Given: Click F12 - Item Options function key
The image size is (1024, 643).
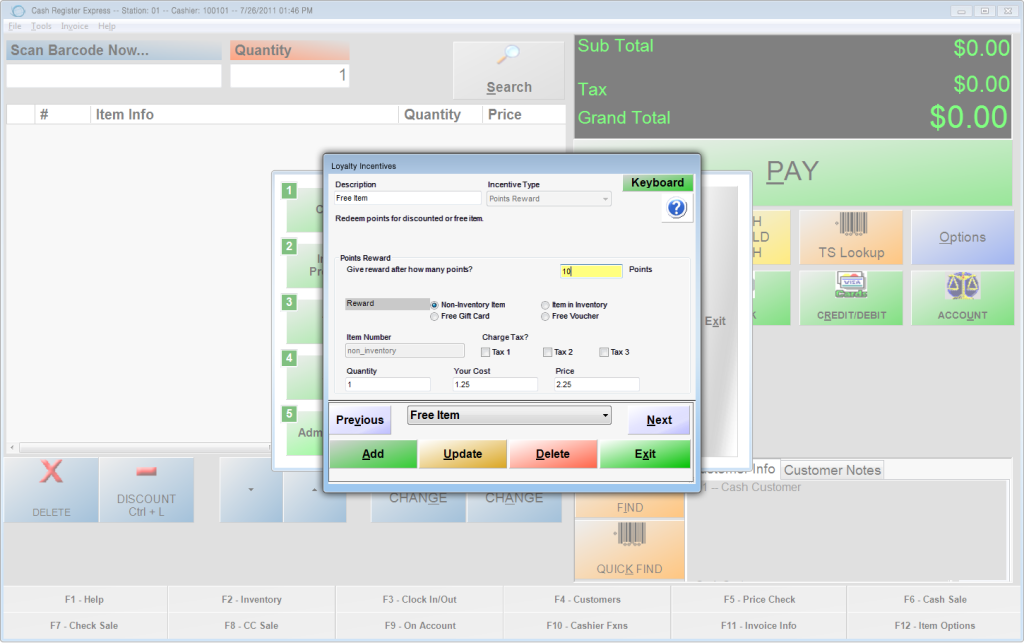Looking at the screenshot, I should pyautogui.click(x=935, y=625).
